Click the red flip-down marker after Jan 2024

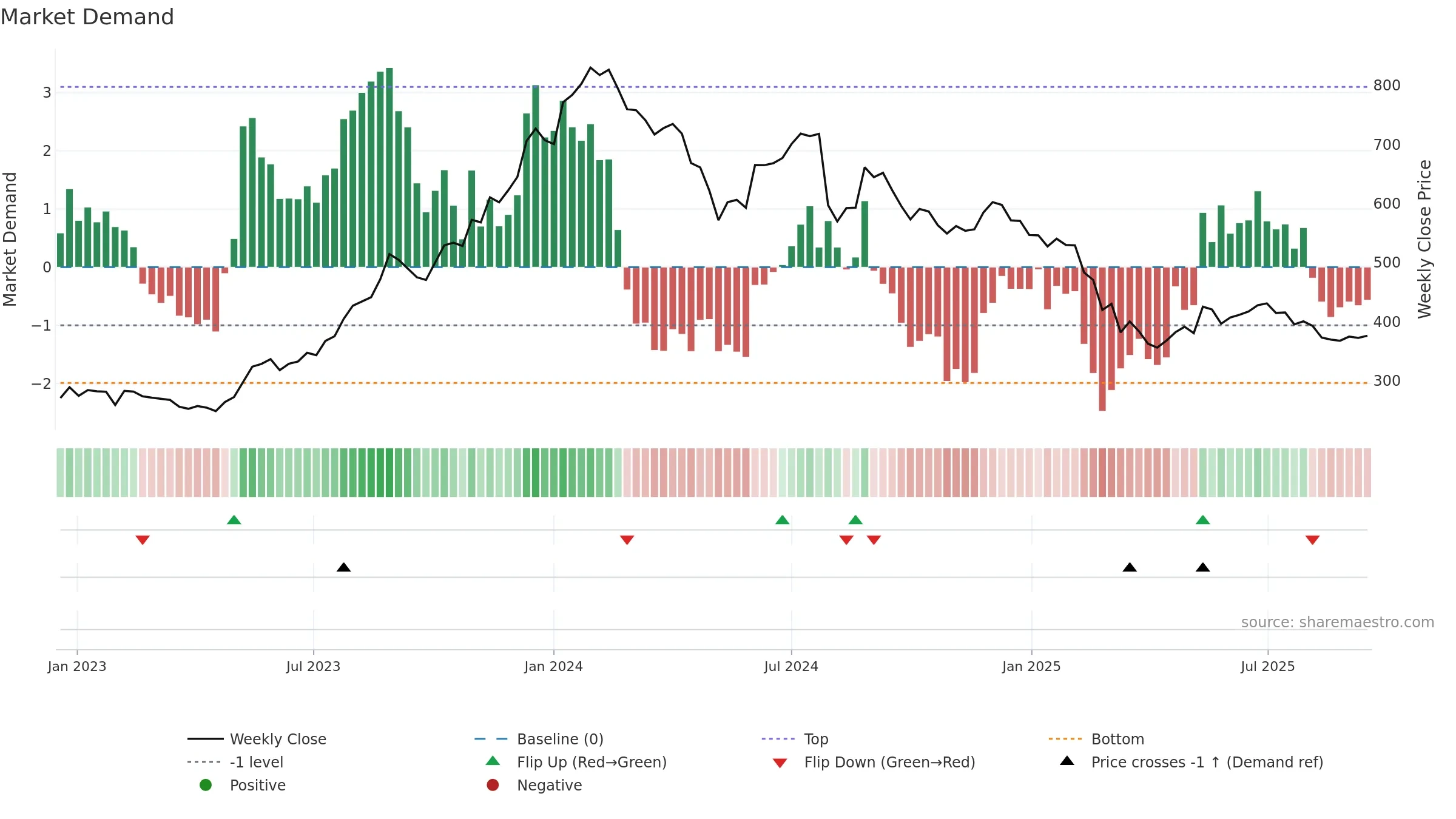pos(627,540)
